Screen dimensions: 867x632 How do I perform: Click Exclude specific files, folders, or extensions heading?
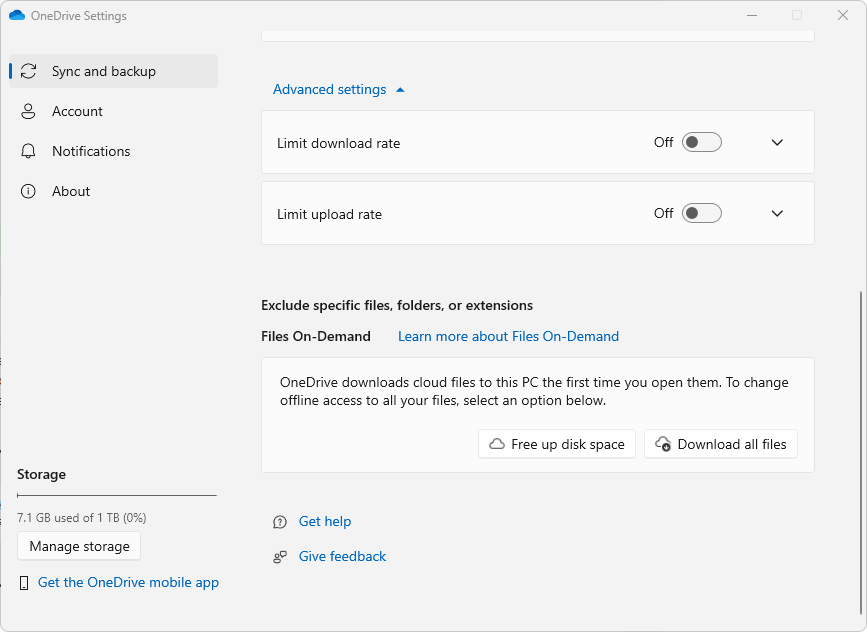397,305
